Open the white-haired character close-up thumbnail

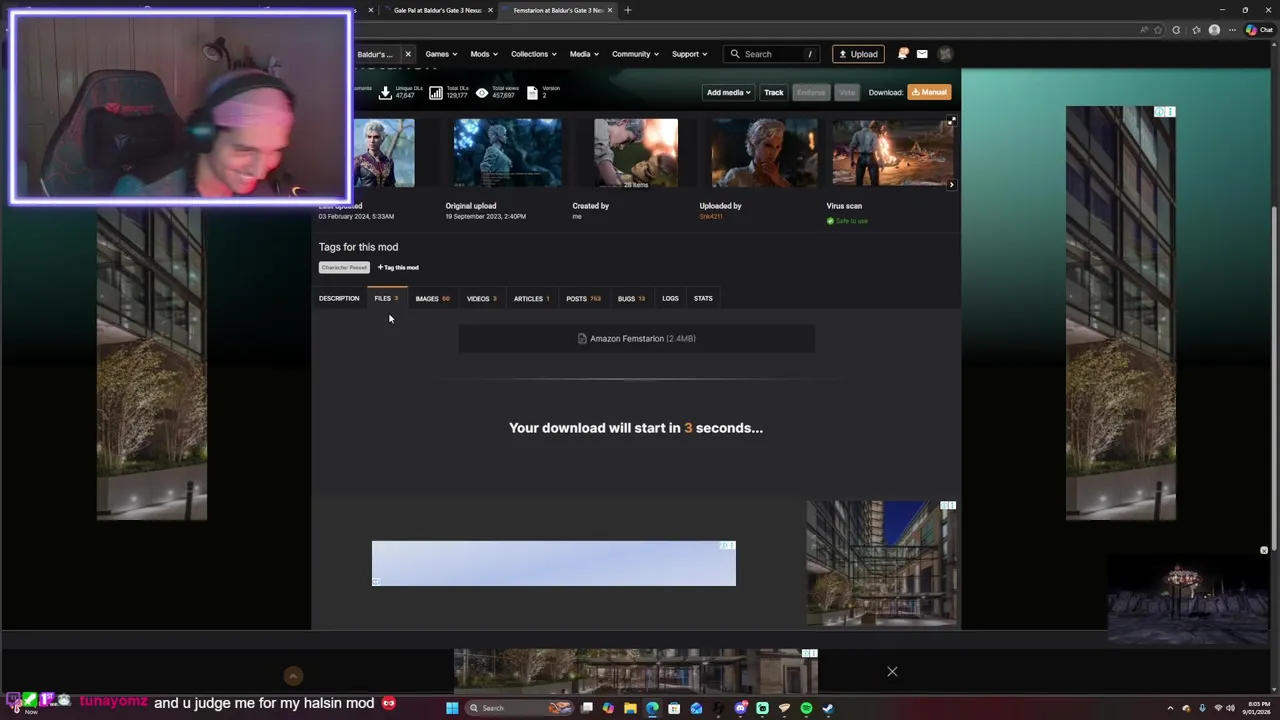coord(764,152)
